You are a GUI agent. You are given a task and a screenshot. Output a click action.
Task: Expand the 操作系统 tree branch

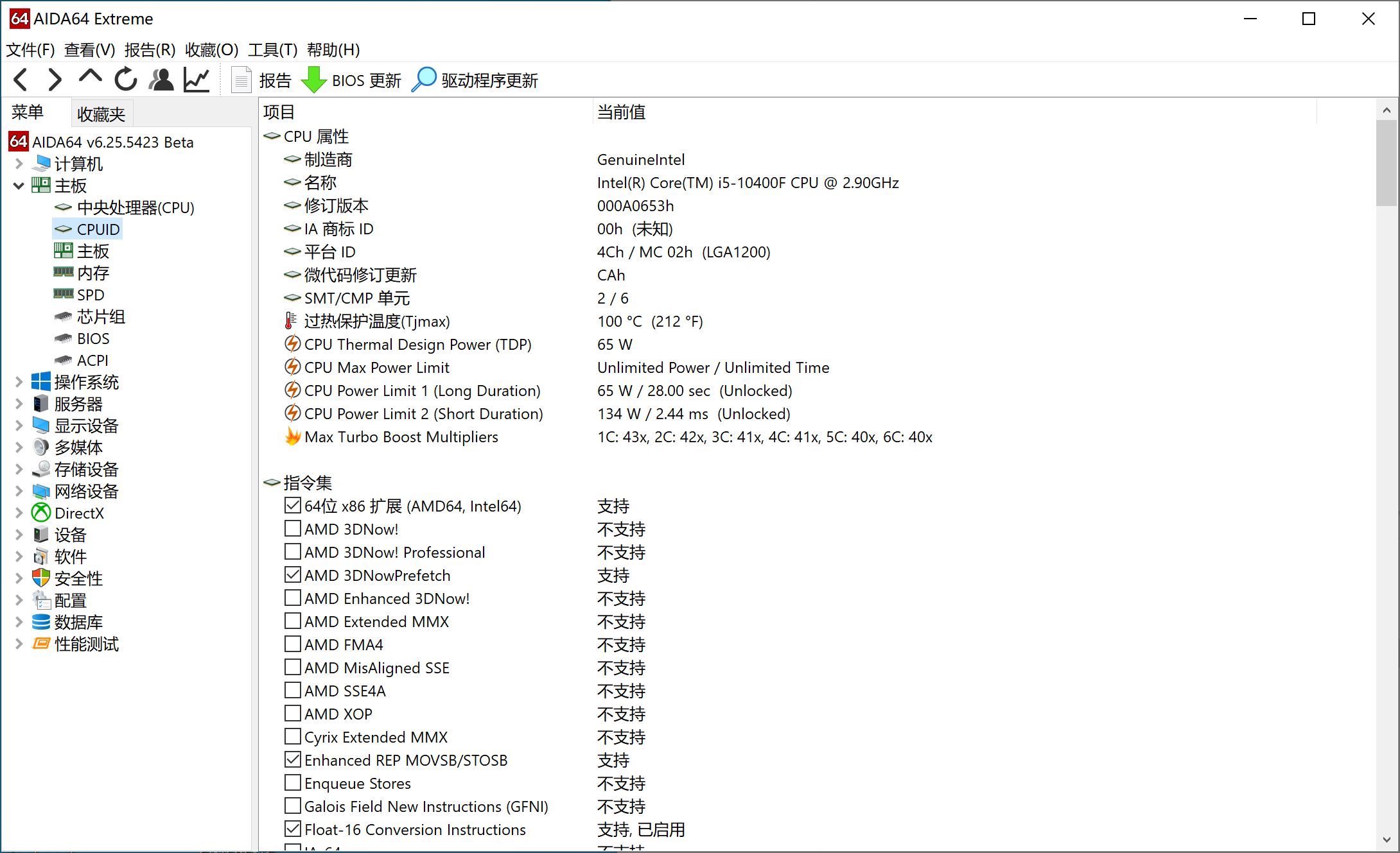(x=18, y=381)
